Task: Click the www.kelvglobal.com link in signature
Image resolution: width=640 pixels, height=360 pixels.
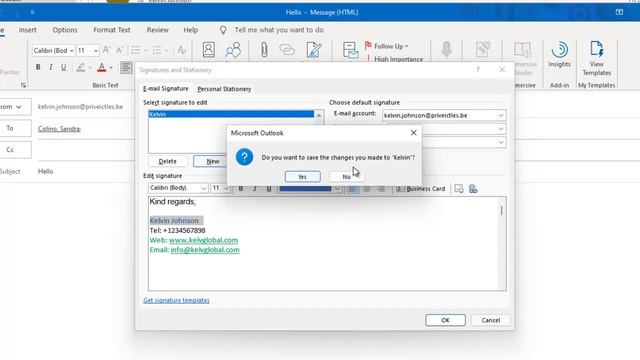Action: pyautogui.click(x=203, y=240)
